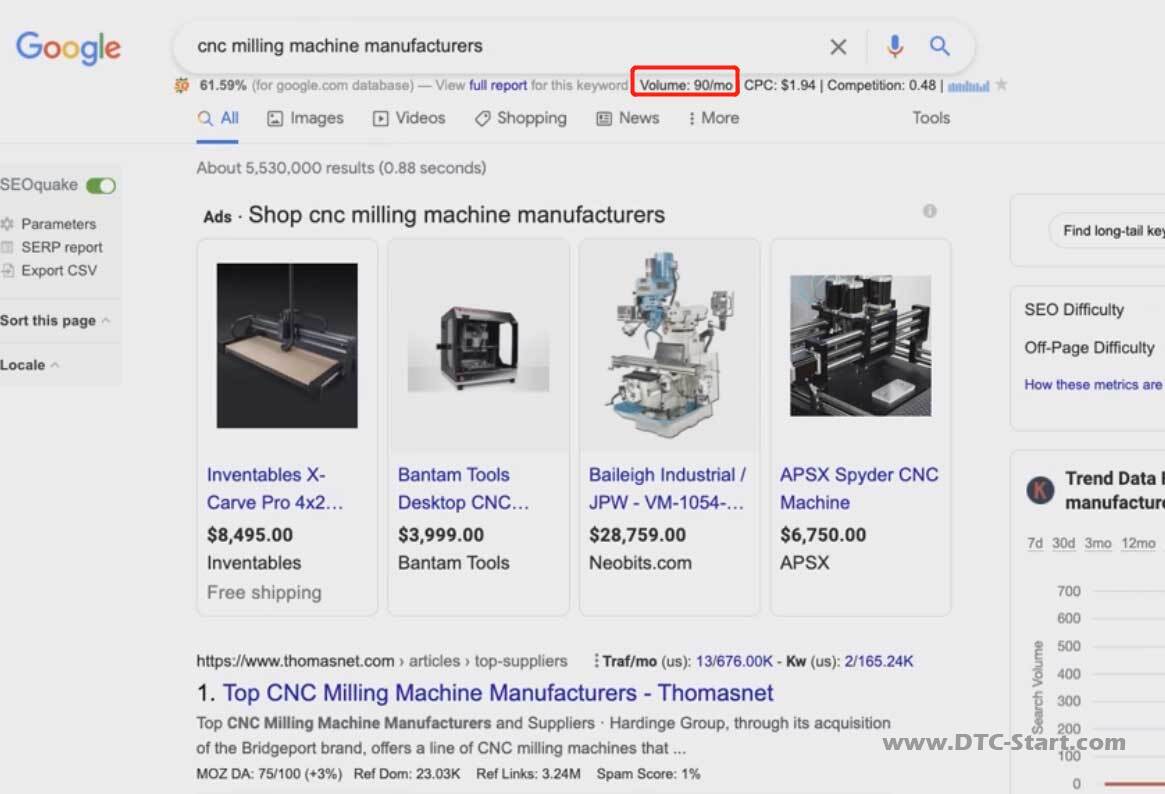
Task: Open How these metrics are link
Action: coord(1093,385)
